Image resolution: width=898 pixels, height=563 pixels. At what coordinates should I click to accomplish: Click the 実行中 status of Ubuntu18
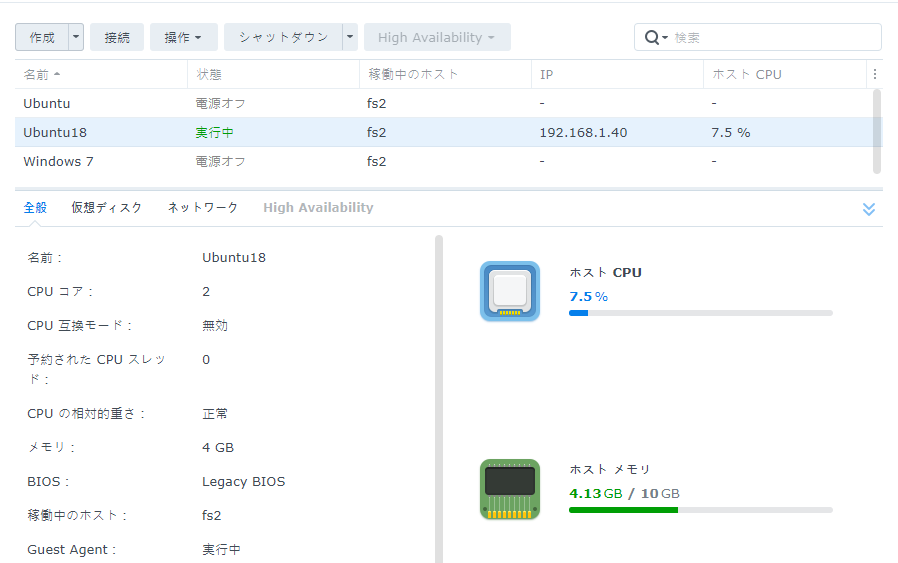pos(214,133)
